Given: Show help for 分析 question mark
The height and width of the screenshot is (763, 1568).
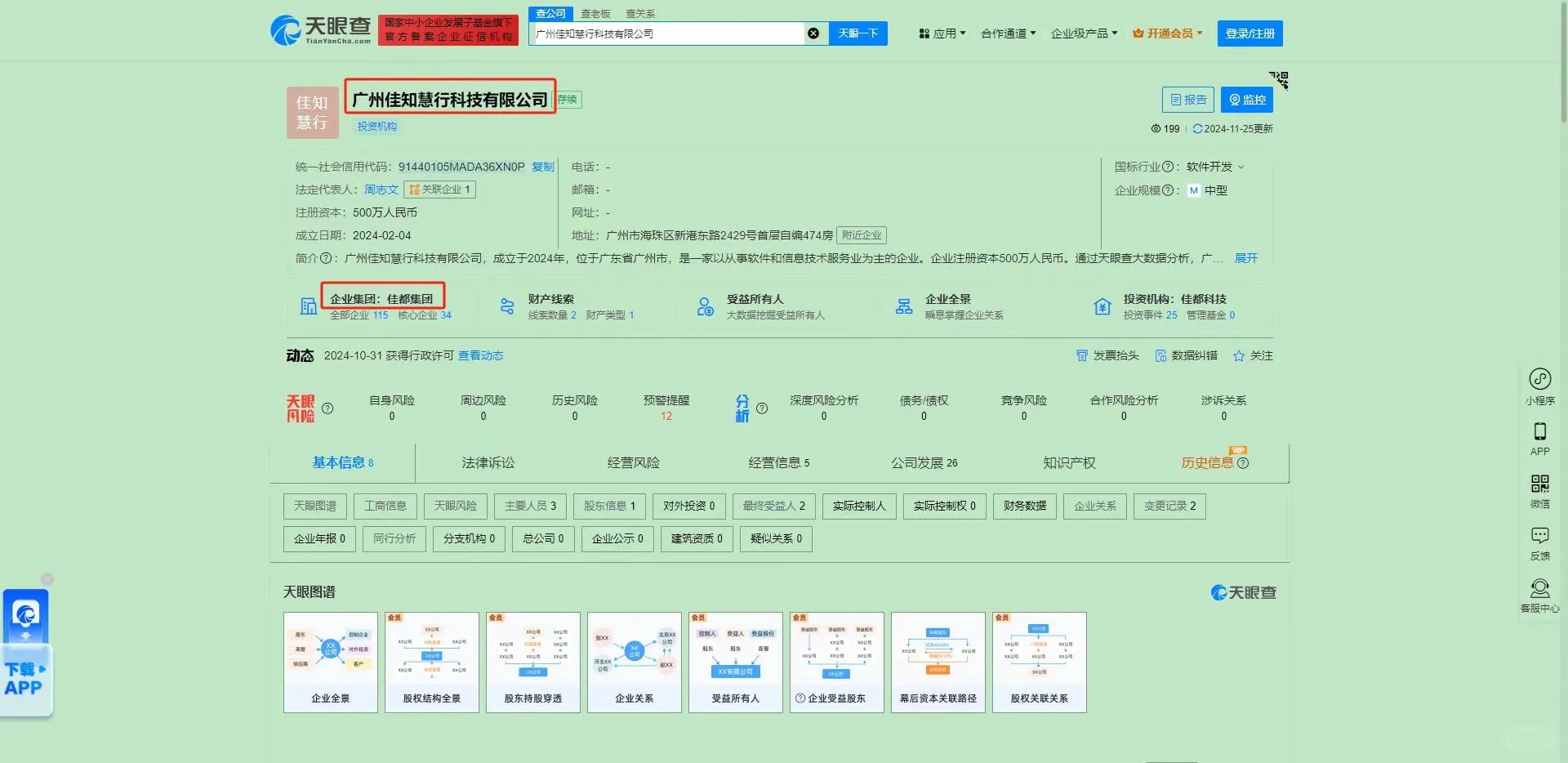Looking at the screenshot, I should point(762,408).
